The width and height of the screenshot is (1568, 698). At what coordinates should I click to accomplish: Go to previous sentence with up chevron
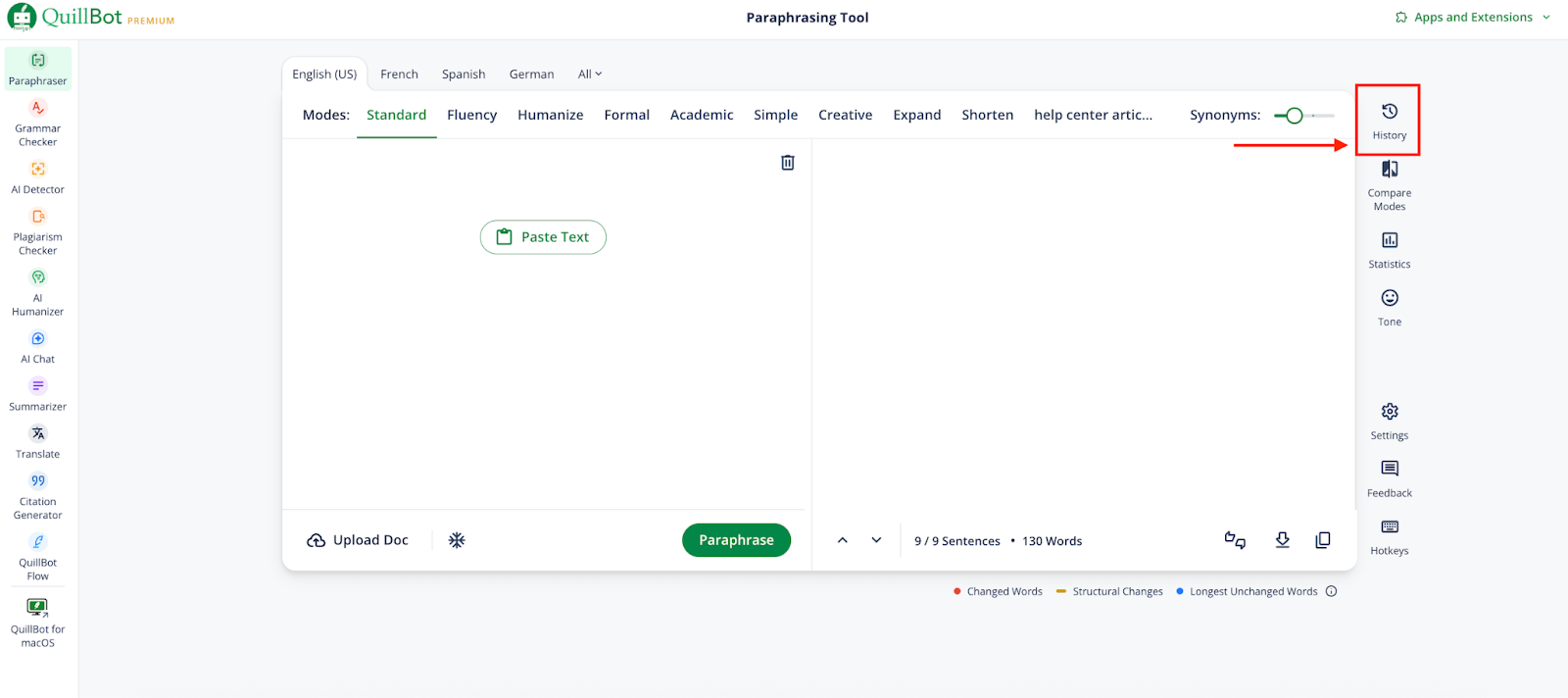[x=842, y=540]
